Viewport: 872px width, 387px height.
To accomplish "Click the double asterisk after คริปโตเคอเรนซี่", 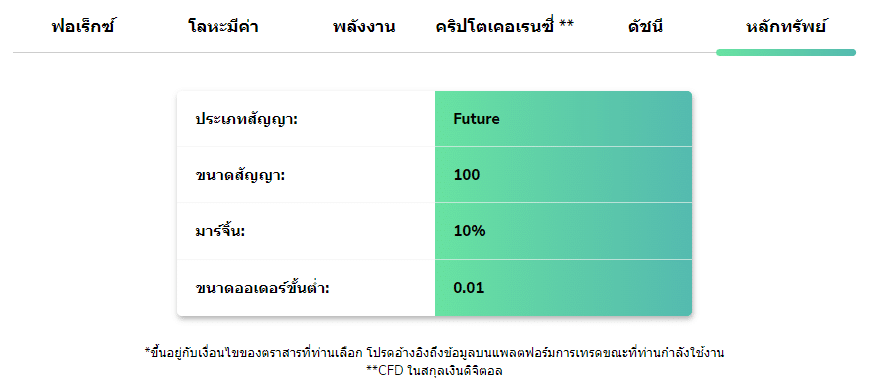I will (x=567, y=24).
